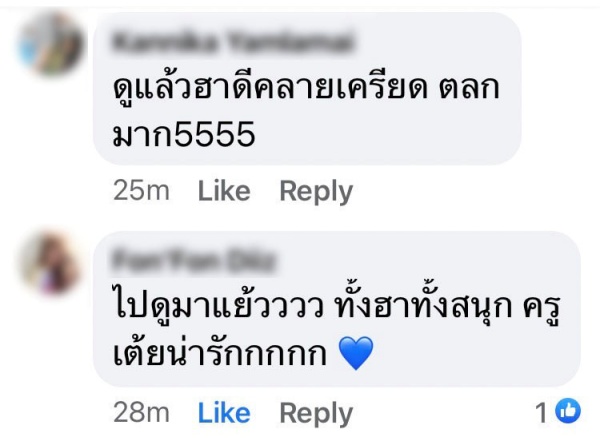Unlike the comment posted 28m ago
The height and width of the screenshot is (445, 600).
tap(224, 413)
